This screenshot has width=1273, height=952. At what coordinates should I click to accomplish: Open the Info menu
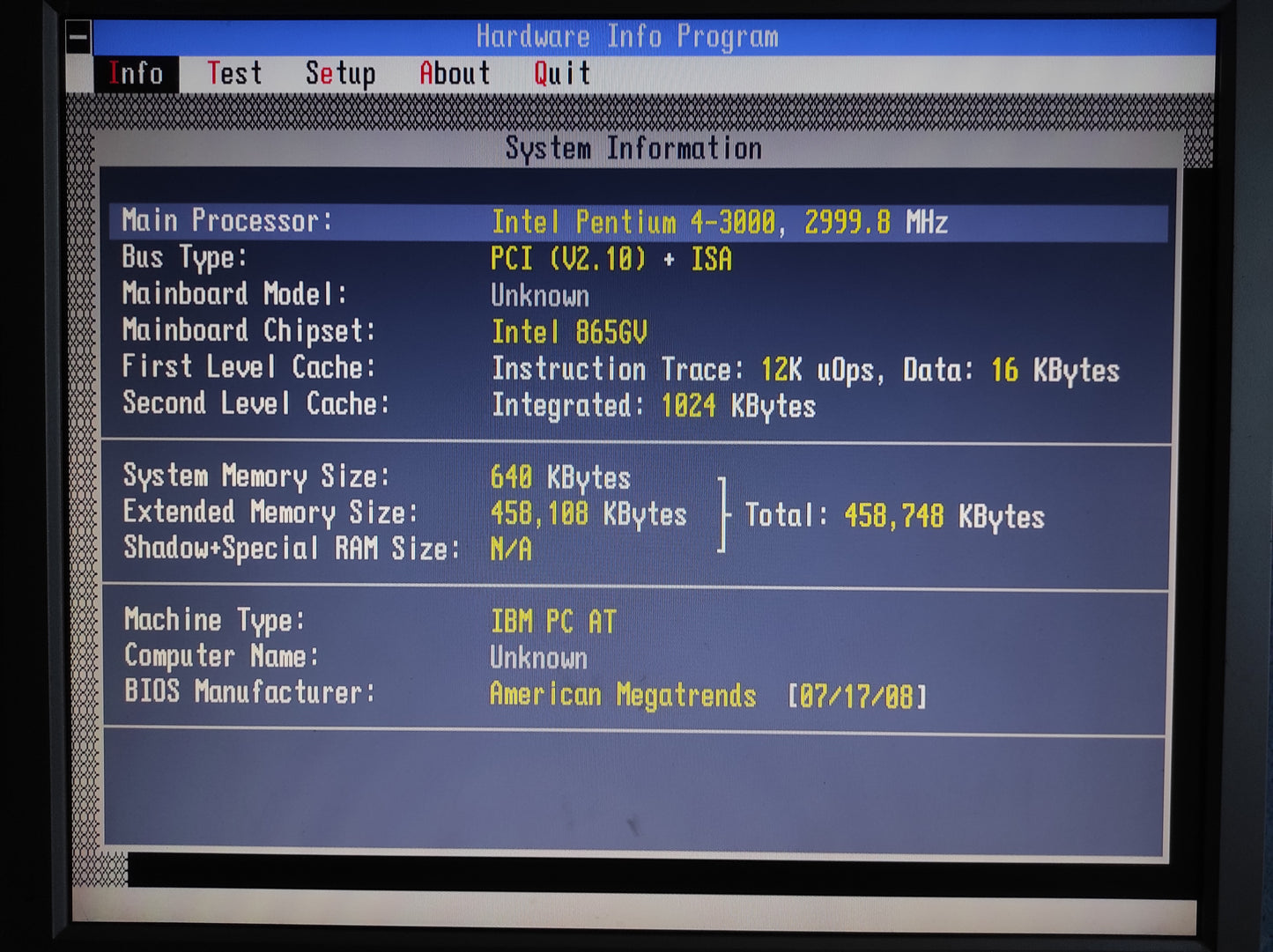pyautogui.click(x=136, y=73)
